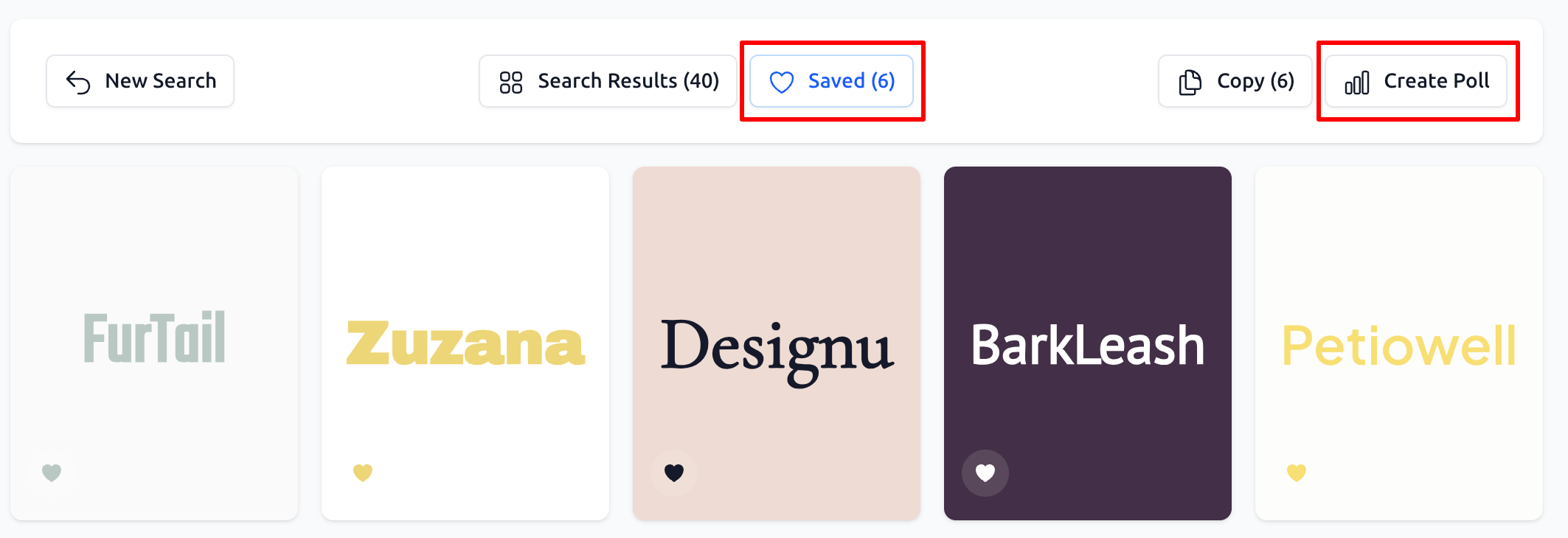Click the white heart icon on BarkLeash card
This screenshot has width=1568, height=538.
click(x=985, y=472)
